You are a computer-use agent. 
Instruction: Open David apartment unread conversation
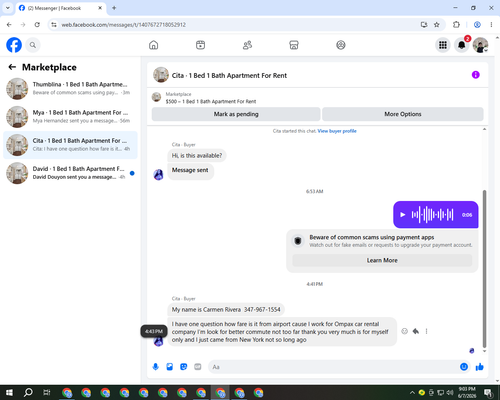70,173
